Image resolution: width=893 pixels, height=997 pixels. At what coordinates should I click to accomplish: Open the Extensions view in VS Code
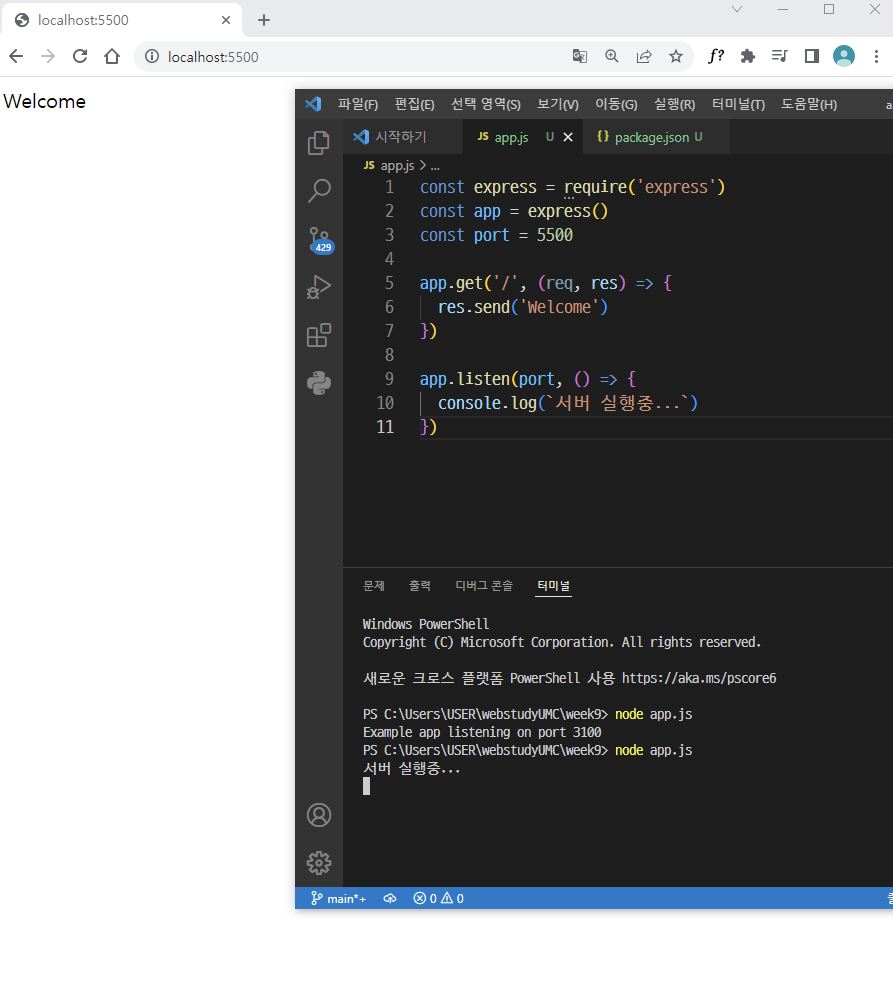[x=319, y=335]
